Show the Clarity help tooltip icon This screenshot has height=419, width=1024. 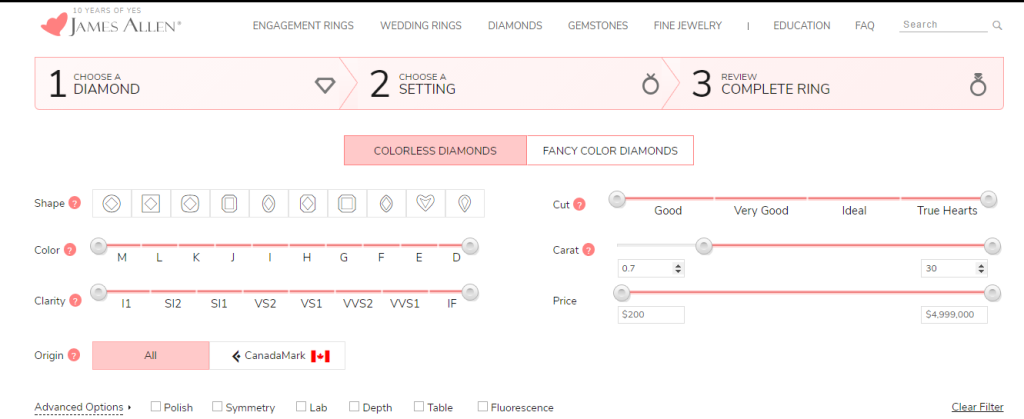tap(76, 301)
